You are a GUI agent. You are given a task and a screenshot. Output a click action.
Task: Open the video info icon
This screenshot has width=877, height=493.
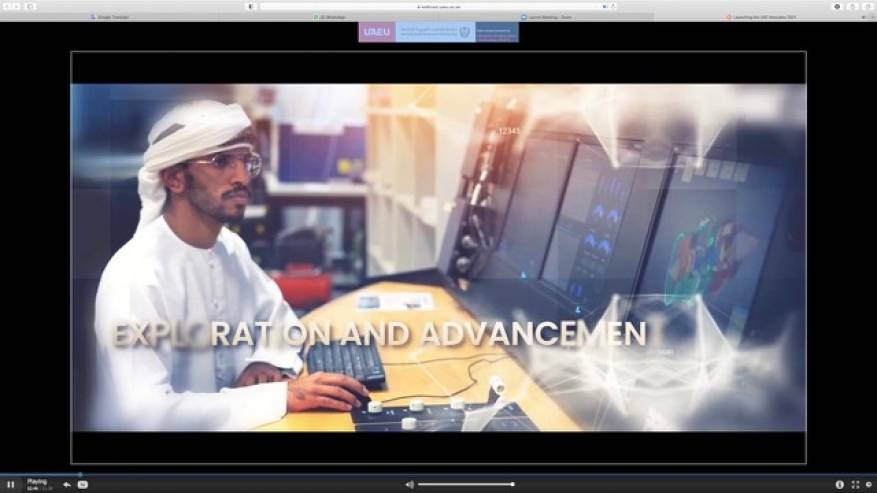pos(840,485)
